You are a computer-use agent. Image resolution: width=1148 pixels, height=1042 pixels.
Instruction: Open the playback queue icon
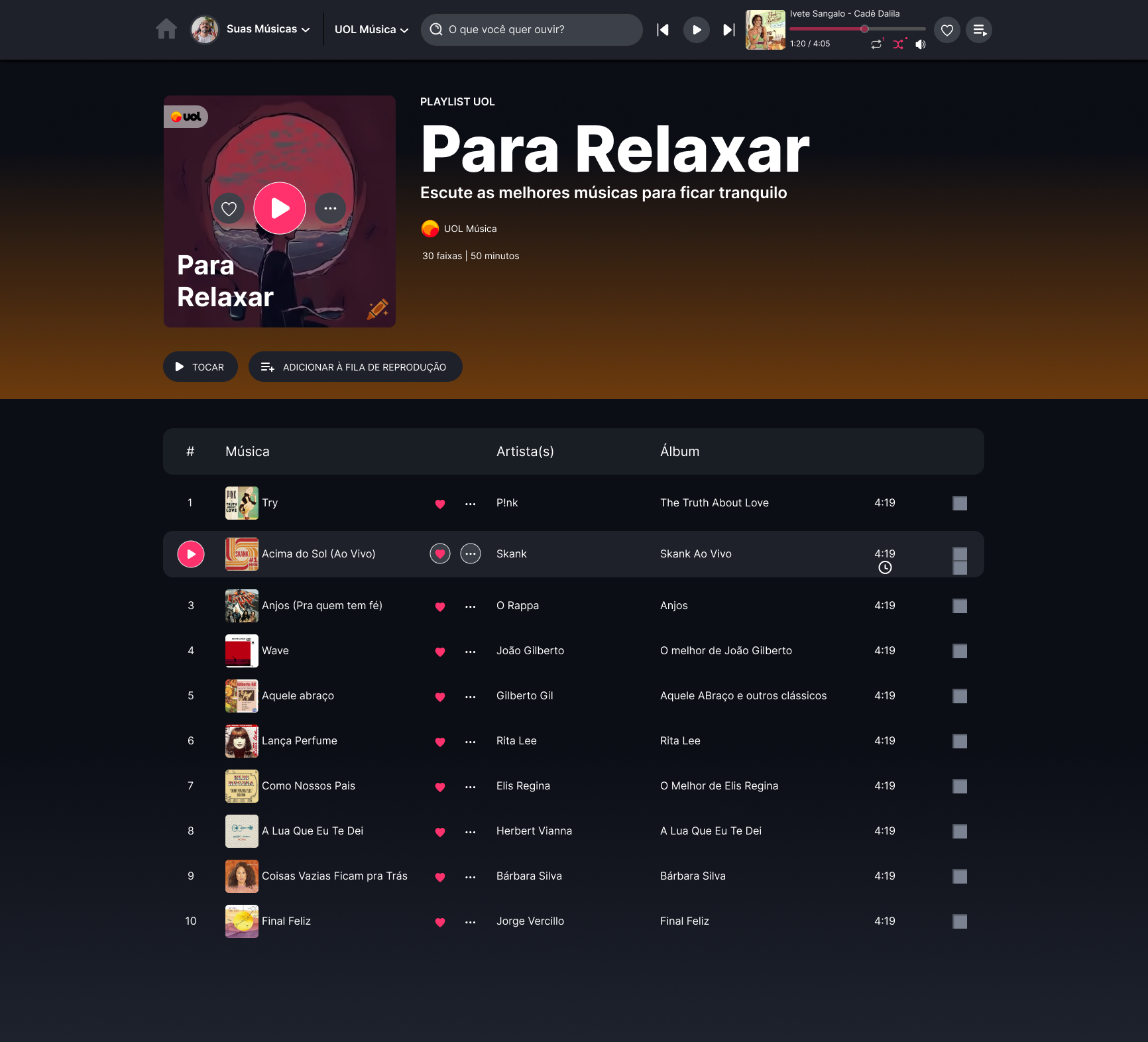[x=978, y=30]
